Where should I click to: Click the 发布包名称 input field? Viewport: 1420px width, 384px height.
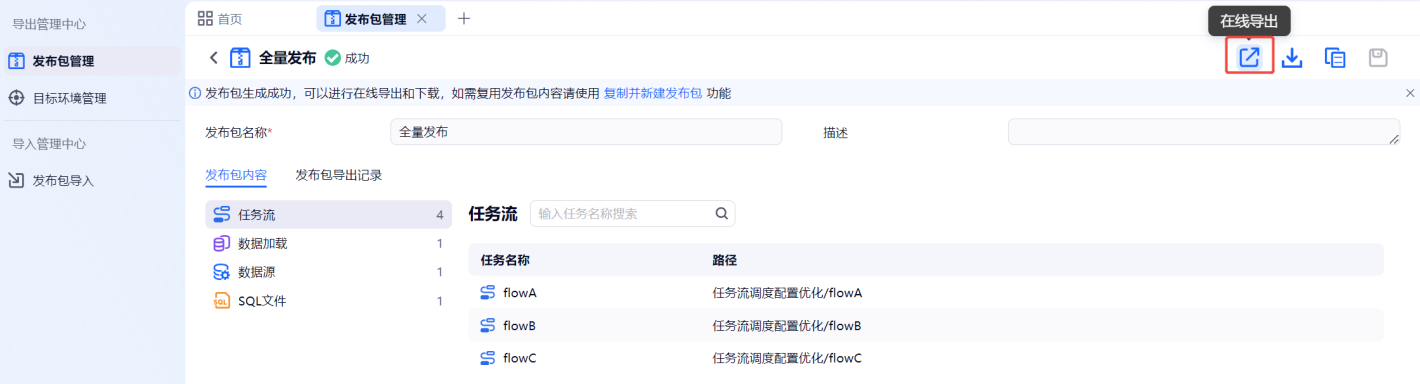[586, 132]
